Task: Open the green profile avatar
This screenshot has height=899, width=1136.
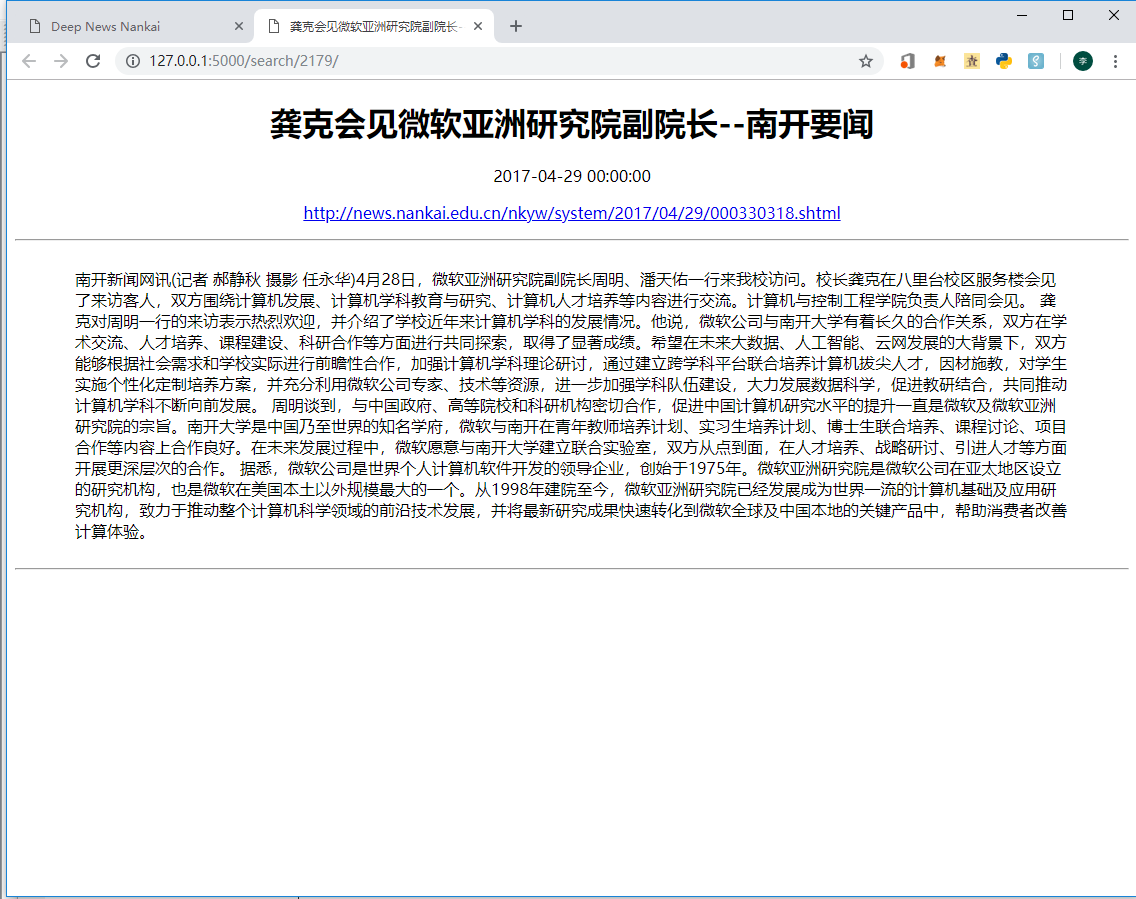Action: [1082, 61]
